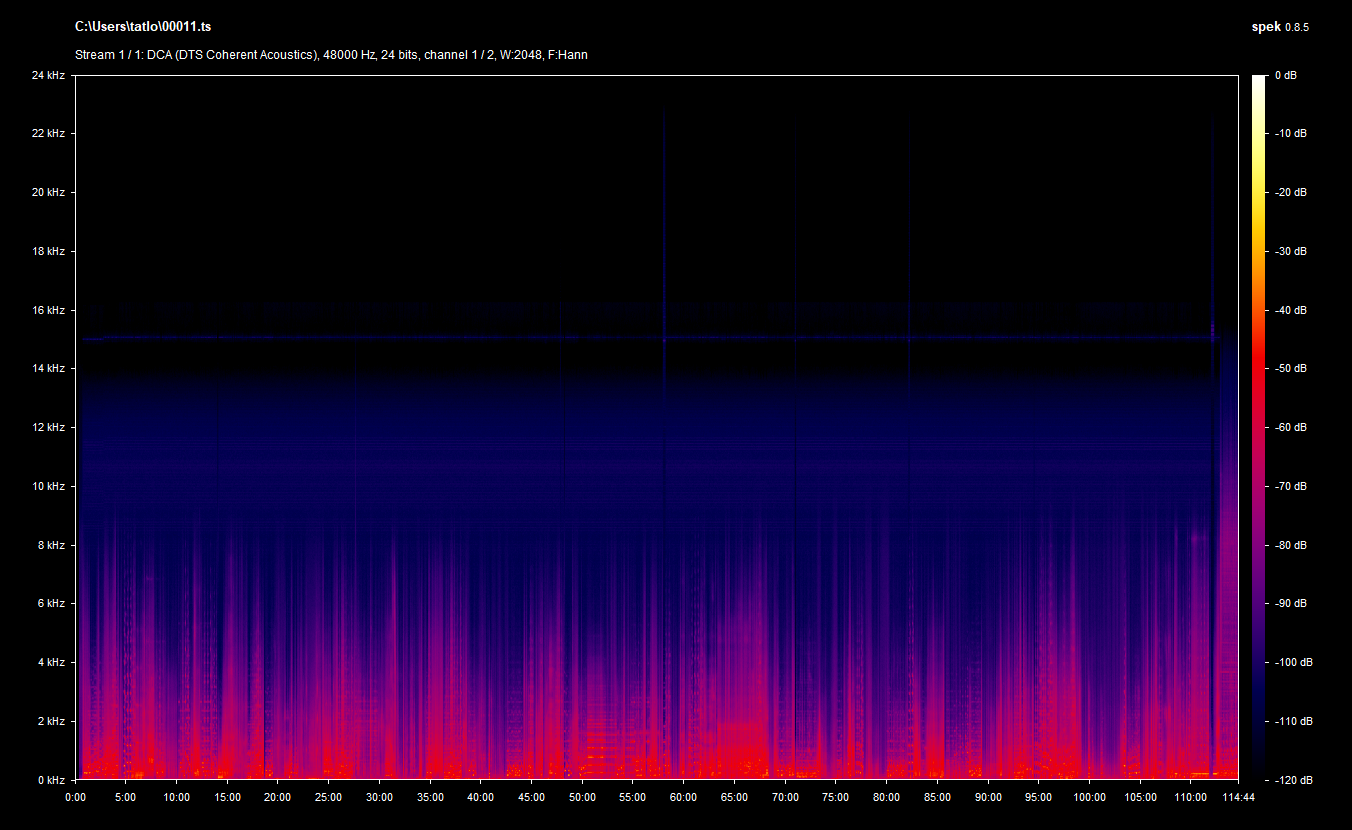Click the vertical spike near 58:00 at 20 kHz
1352x830 pixels.
click(664, 192)
